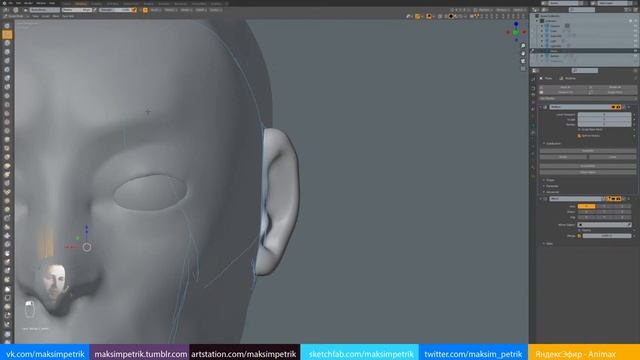Open the Falloff popover in header
640x360 pixels.
coord(202,10)
